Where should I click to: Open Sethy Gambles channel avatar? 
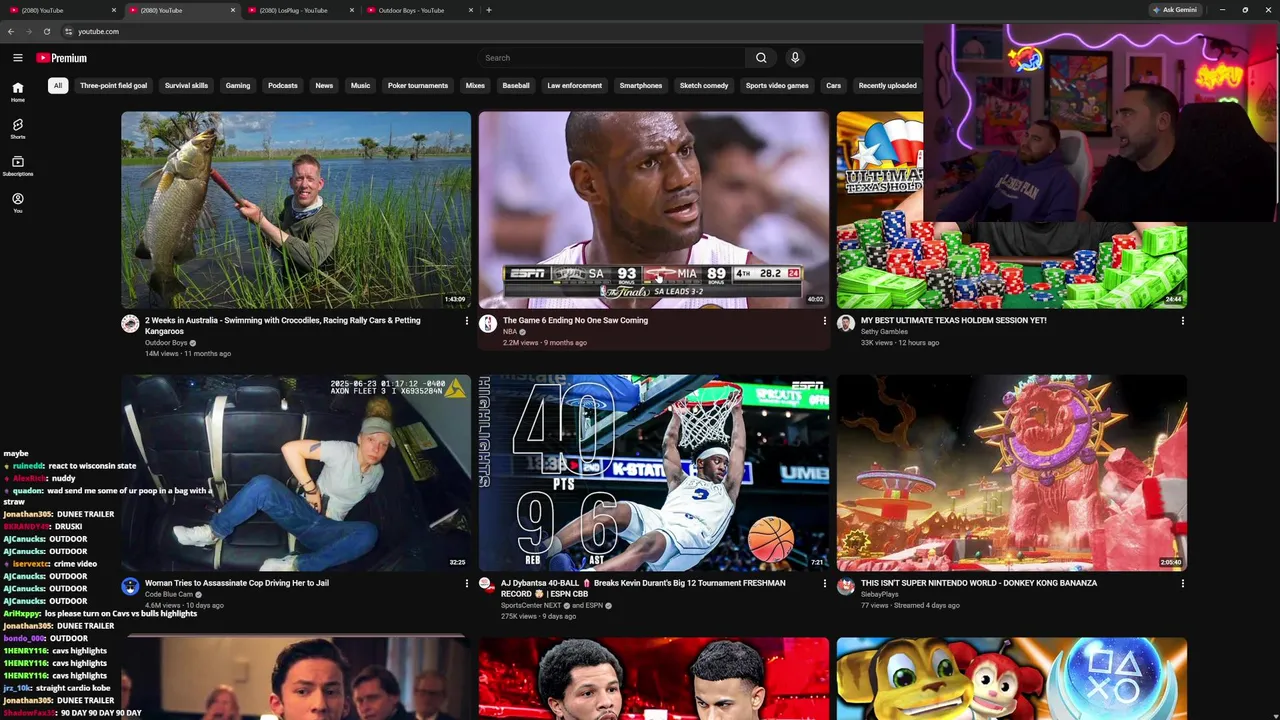(846, 323)
